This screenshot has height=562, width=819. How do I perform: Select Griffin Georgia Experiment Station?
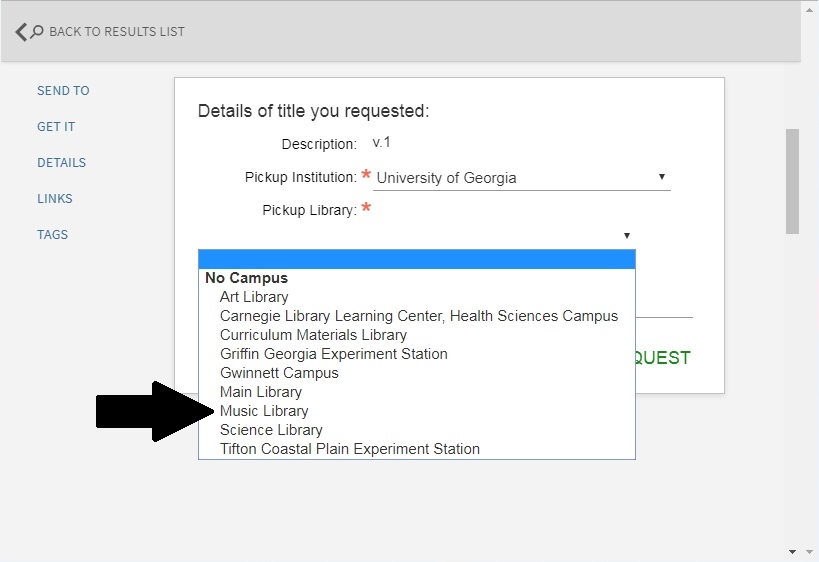tap(333, 354)
